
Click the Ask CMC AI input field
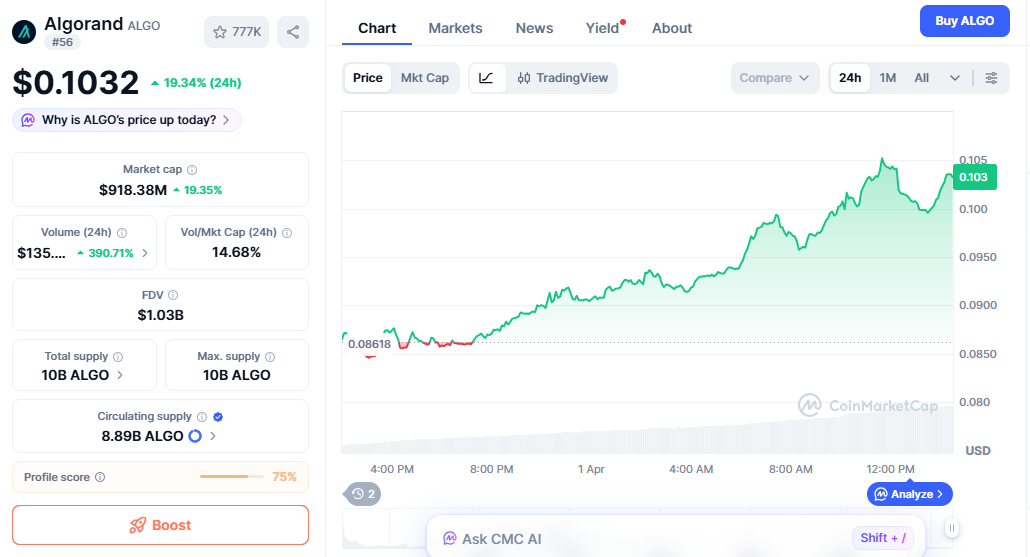point(676,539)
